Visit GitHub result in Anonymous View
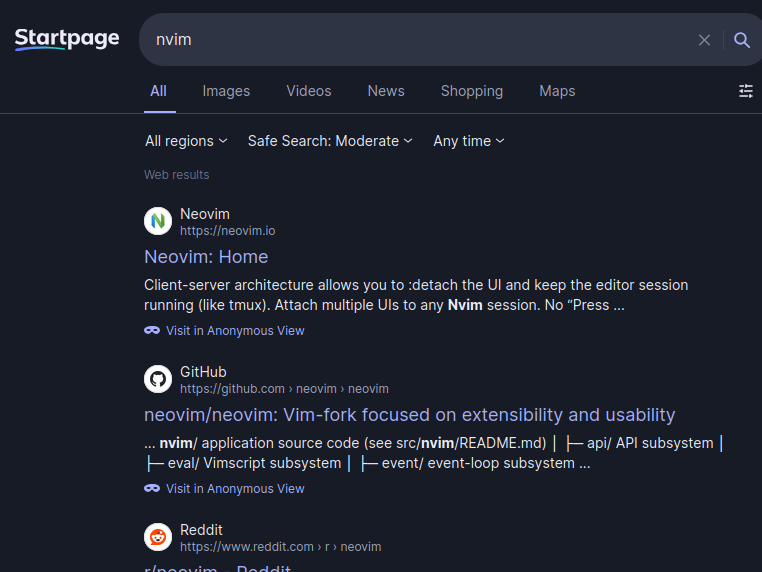The image size is (762, 572). (235, 489)
